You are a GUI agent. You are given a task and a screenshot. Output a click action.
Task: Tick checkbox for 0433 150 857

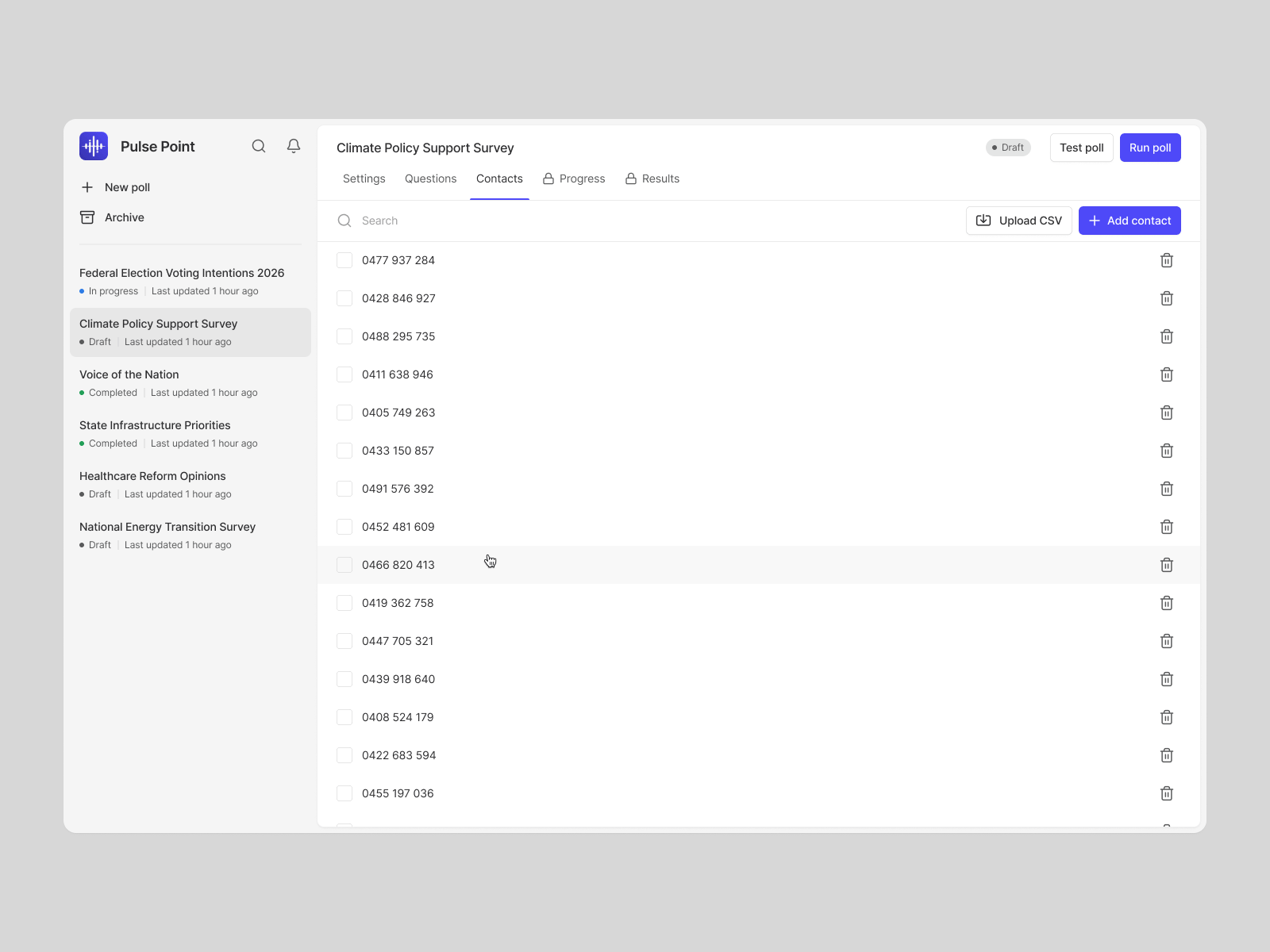click(x=344, y=451)
